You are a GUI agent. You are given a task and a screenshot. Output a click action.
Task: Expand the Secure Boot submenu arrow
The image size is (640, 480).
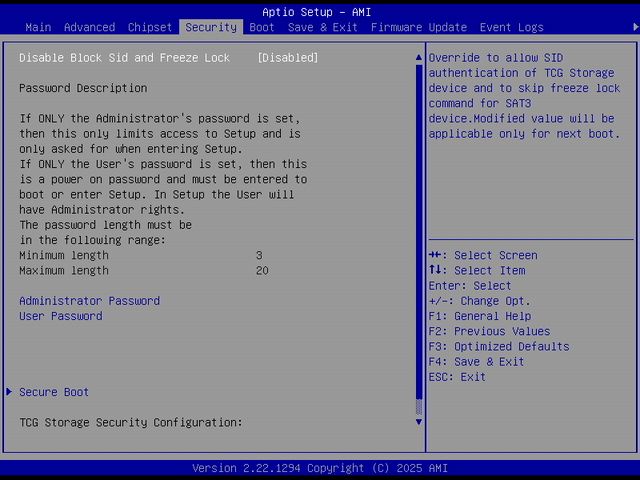click(9, 392)
